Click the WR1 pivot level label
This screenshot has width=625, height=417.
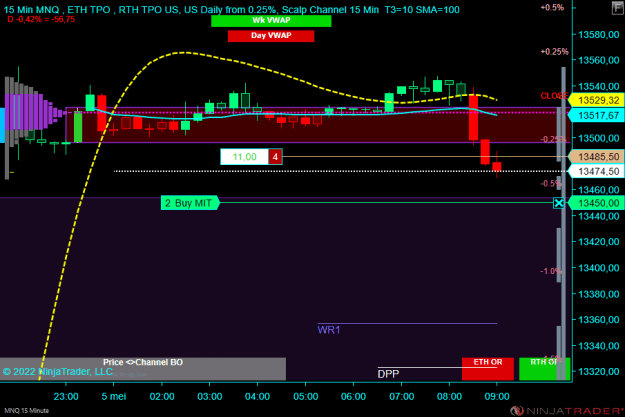329,330
